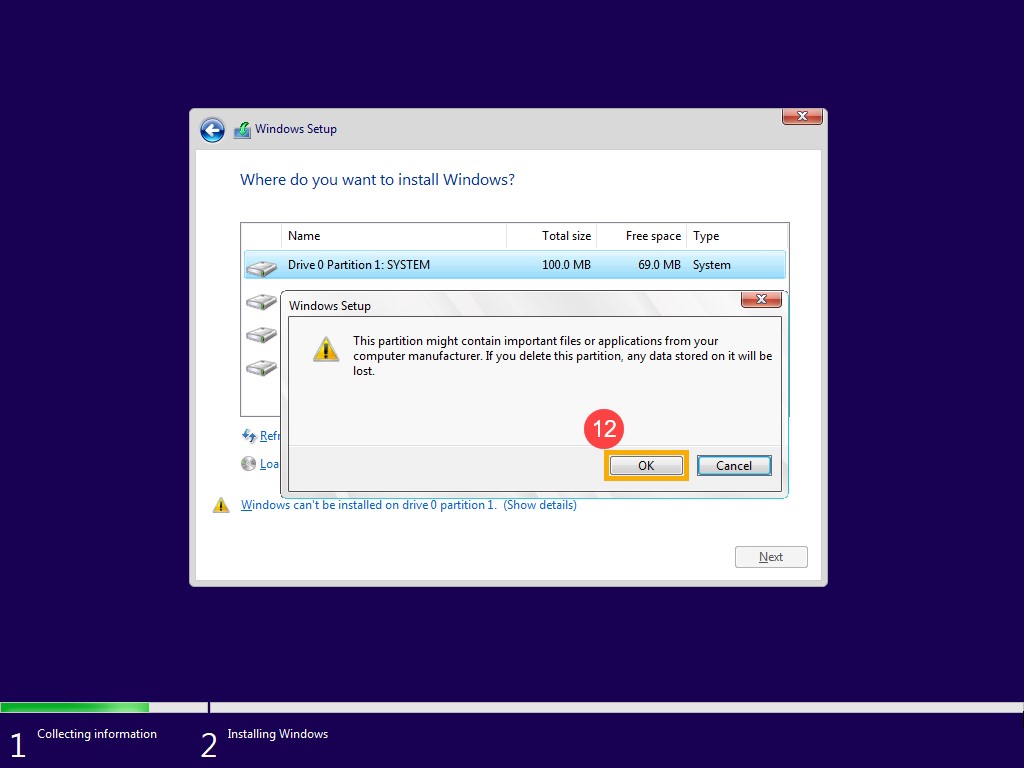Click the warning triangle beside the install error message
1024x768 pixels.
[x=221, y=505]
